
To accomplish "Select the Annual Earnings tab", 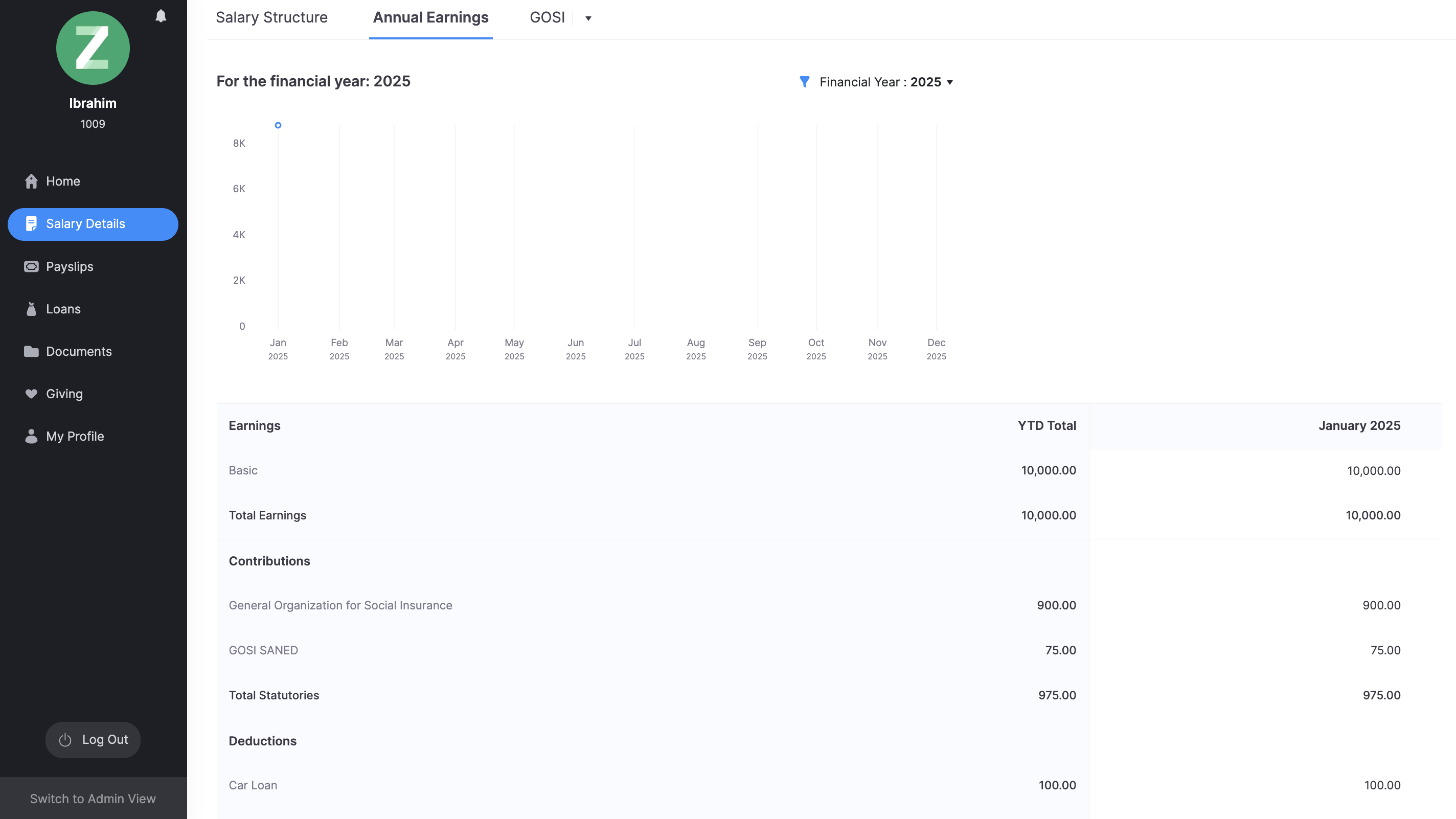I will [430, 17].
